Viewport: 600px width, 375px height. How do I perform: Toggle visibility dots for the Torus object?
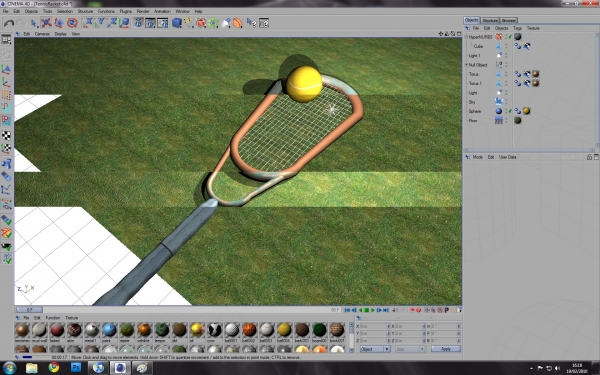[x=506, y=74]
